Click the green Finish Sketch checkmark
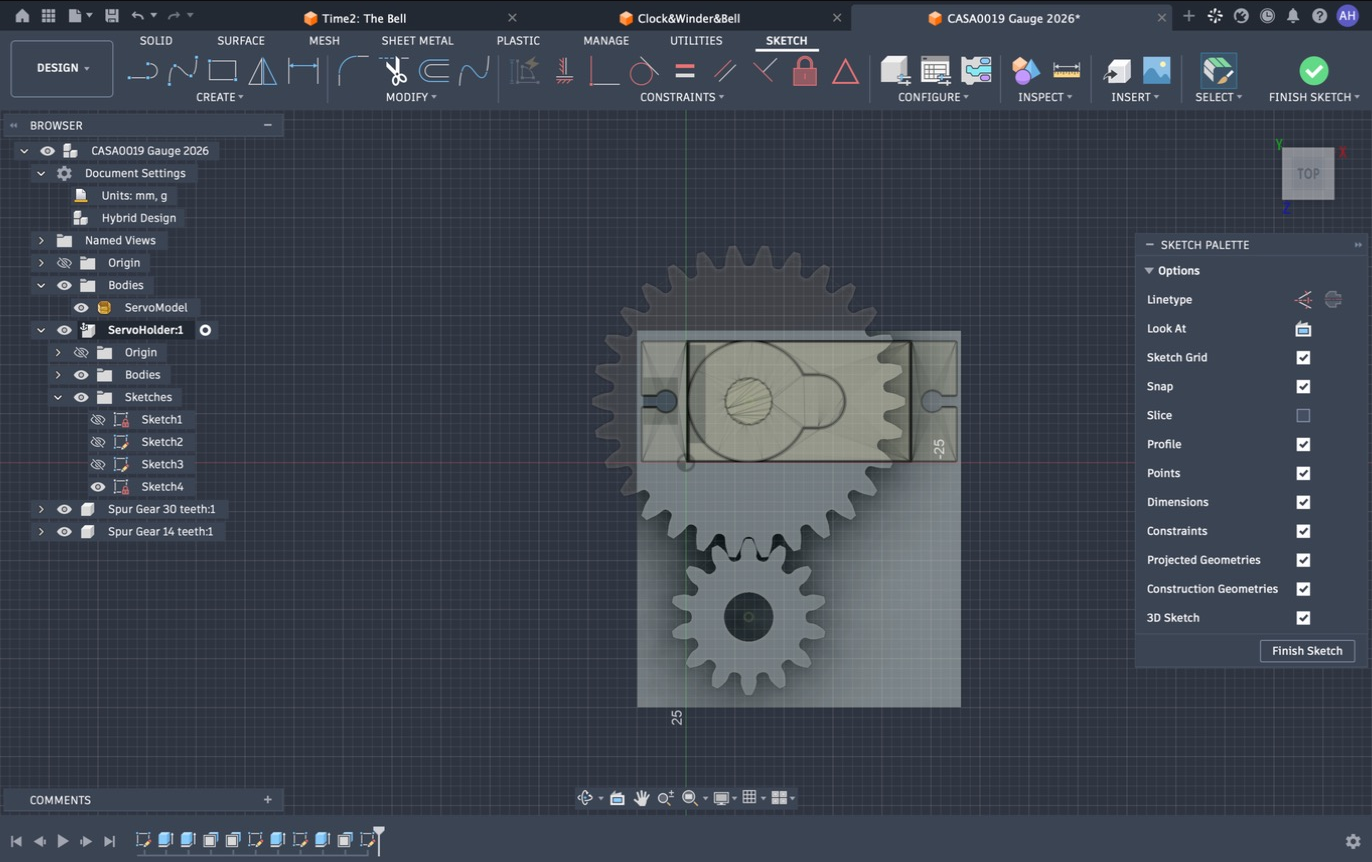1372x862 pixels. point(1314,71)
